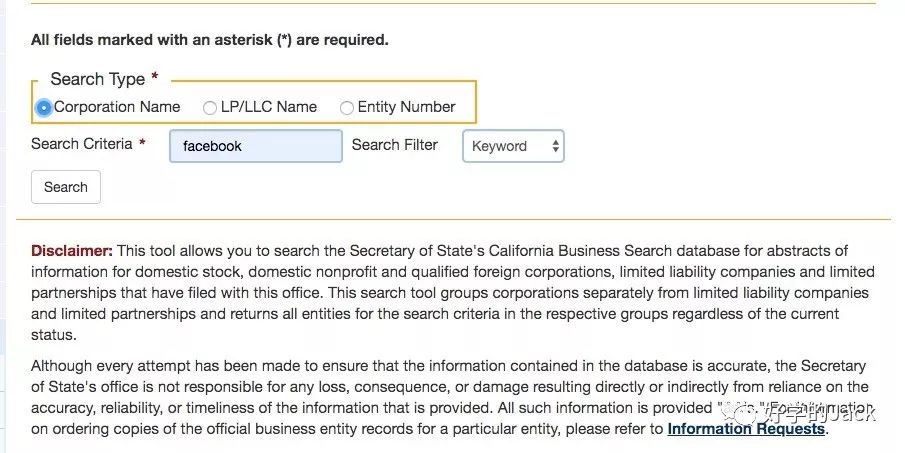Focus the Search Criteria text field

click(x=256, y=146)
